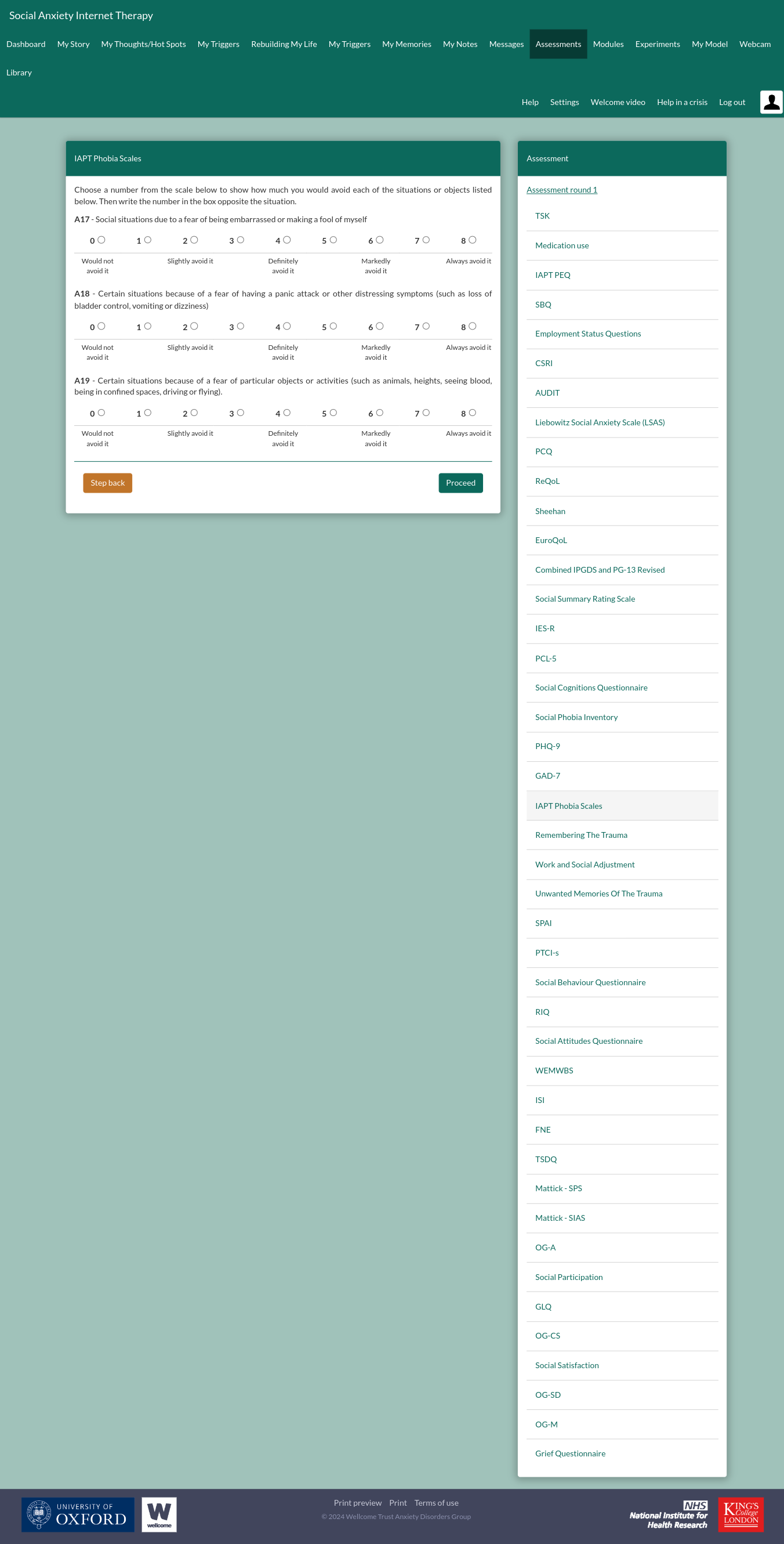
Task: Open the Assessments tab in navigation
Action: point(558,44)
